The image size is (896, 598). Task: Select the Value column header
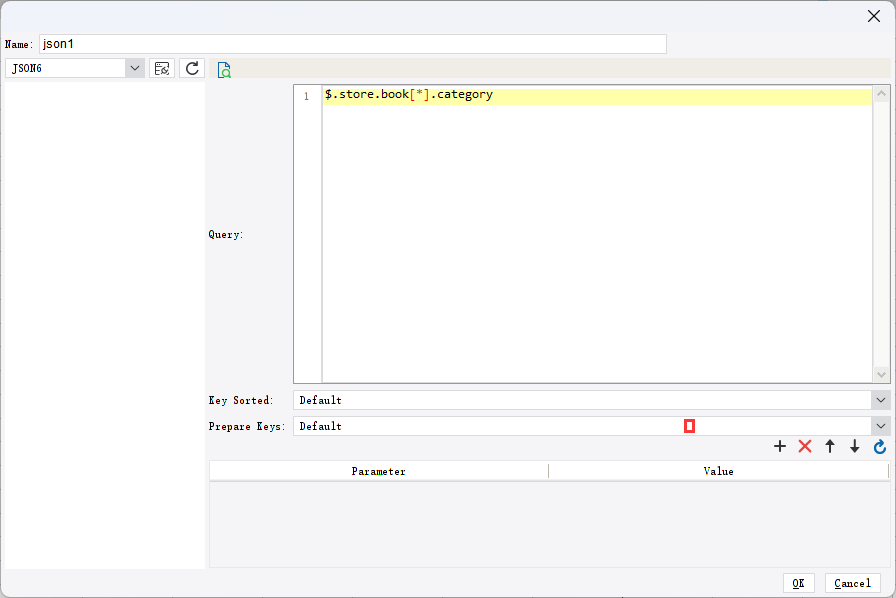(719, 471)
